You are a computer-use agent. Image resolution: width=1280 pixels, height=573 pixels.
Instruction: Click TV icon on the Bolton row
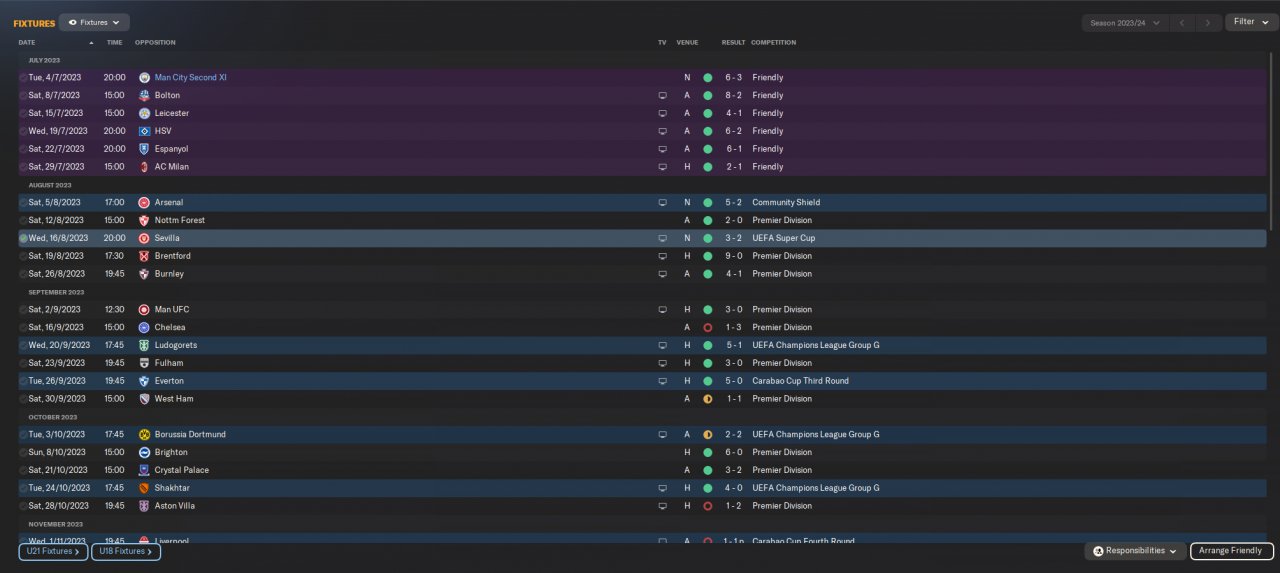click(x=662, y=96)
